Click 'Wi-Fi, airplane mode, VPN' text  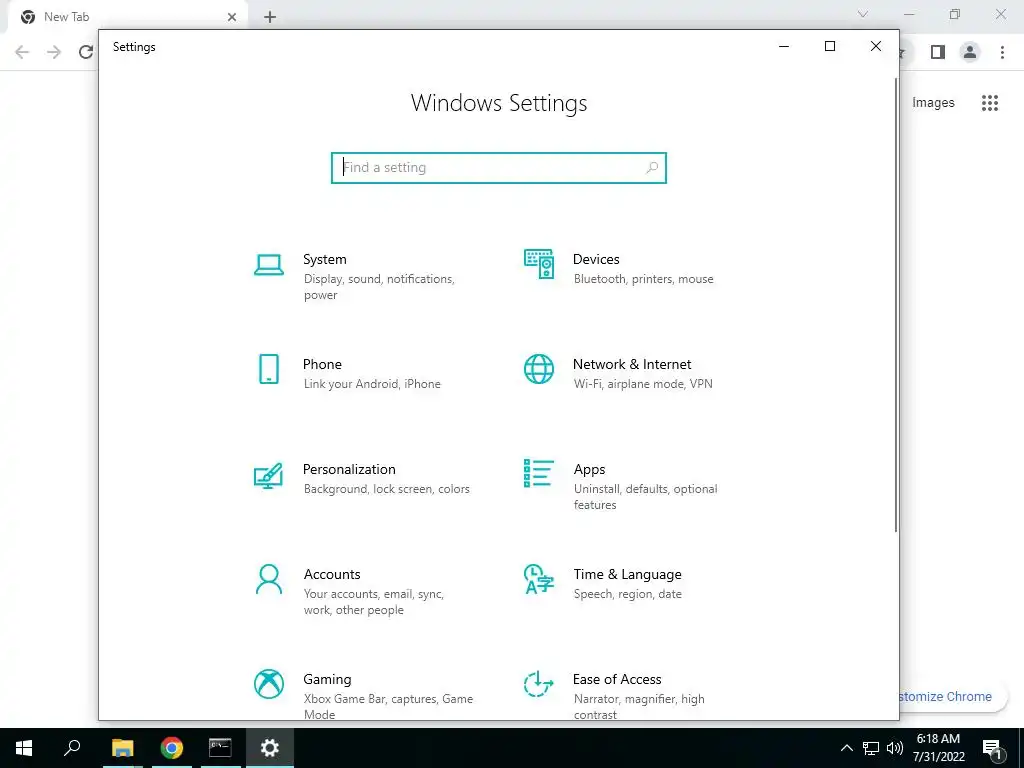pyautogui.click(x=643, y=384)
